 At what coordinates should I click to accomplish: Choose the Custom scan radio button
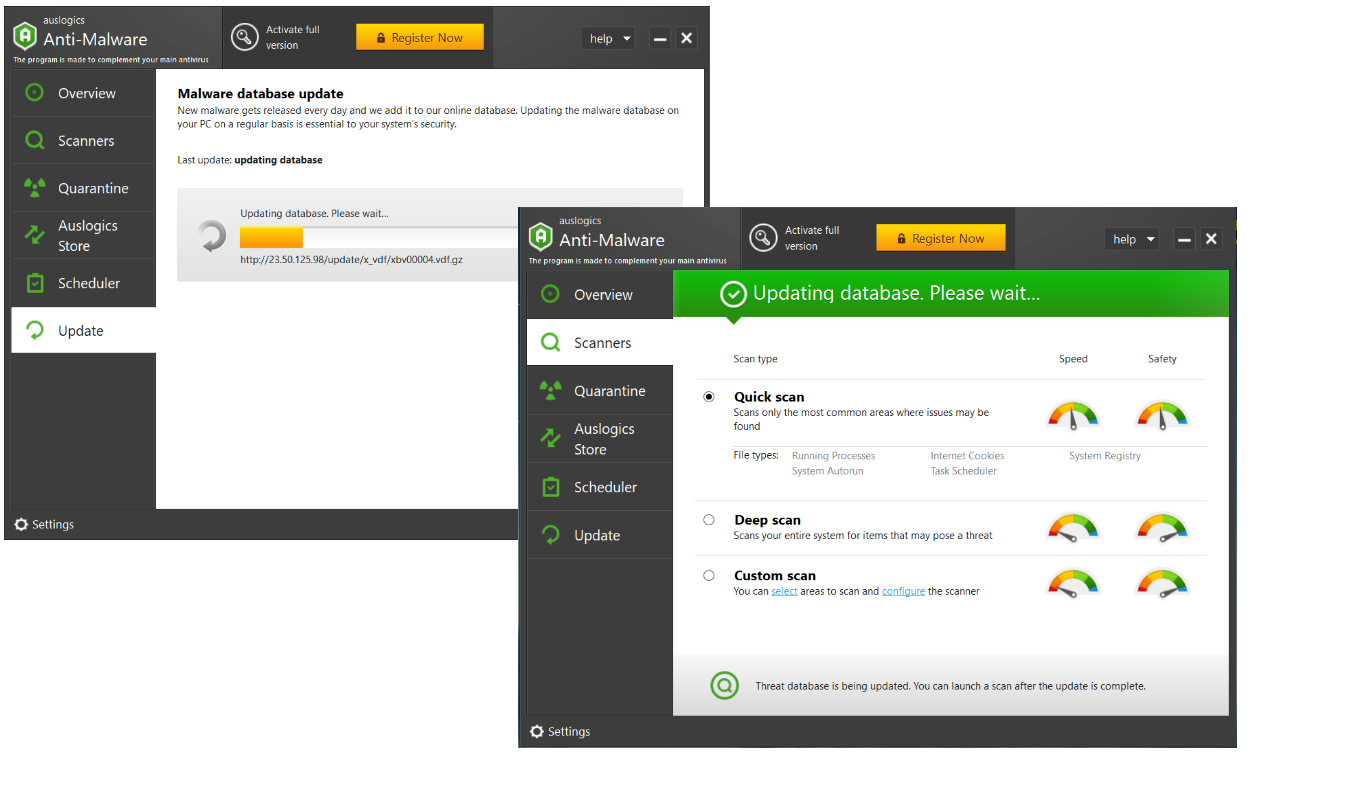pos(709,576)
